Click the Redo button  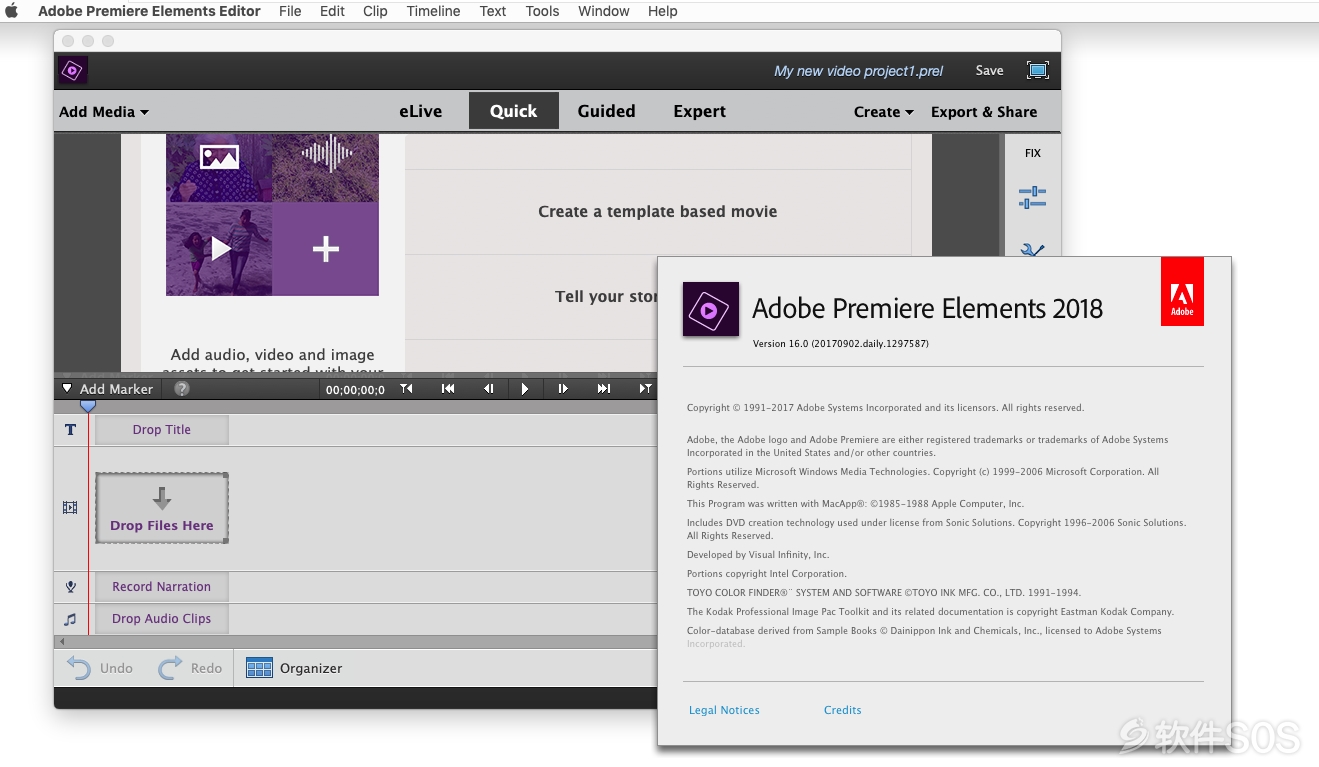click(x=190, y=668)
